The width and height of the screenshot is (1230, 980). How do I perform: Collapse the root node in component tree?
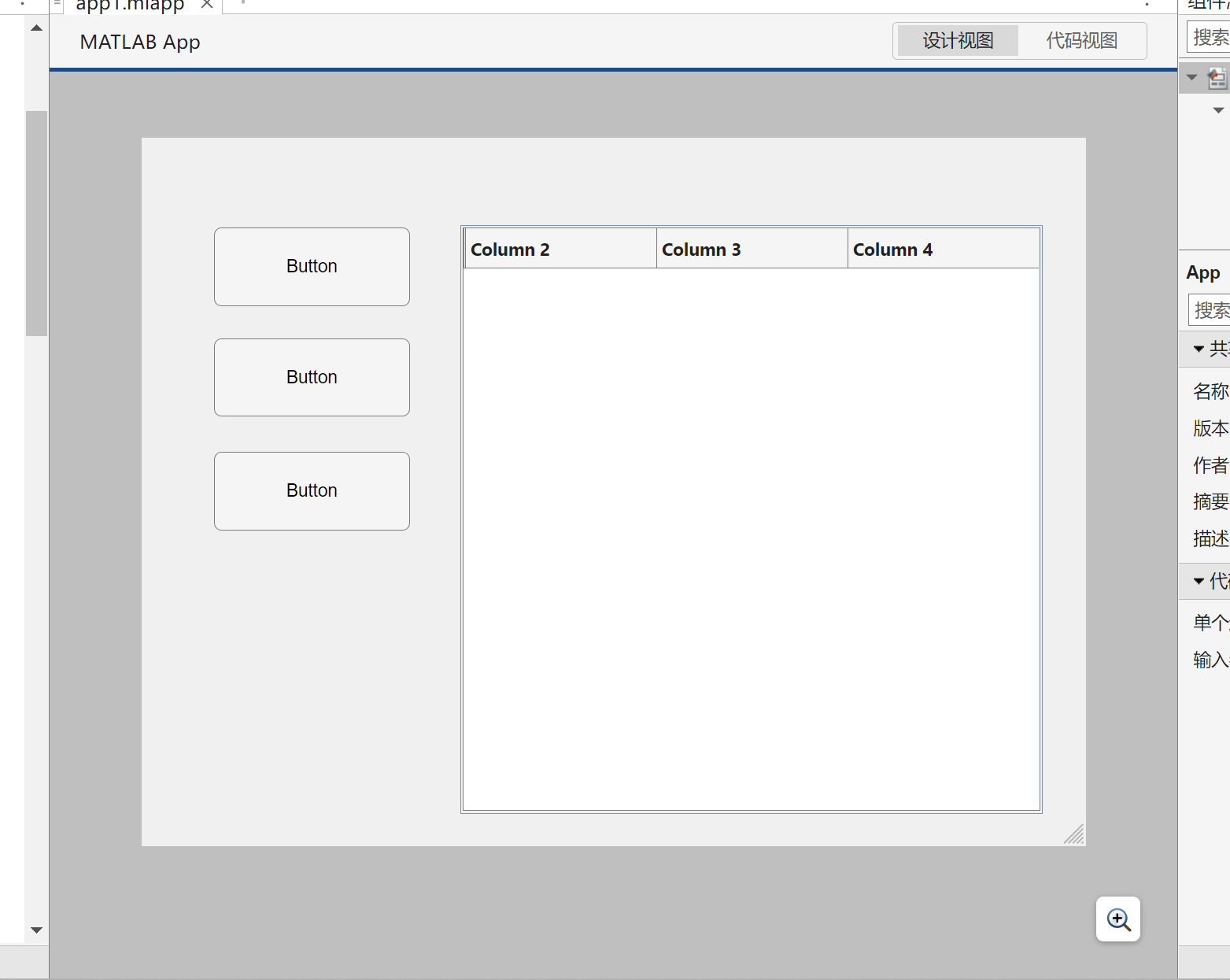pyautogui.click(x=1191, y=77)
